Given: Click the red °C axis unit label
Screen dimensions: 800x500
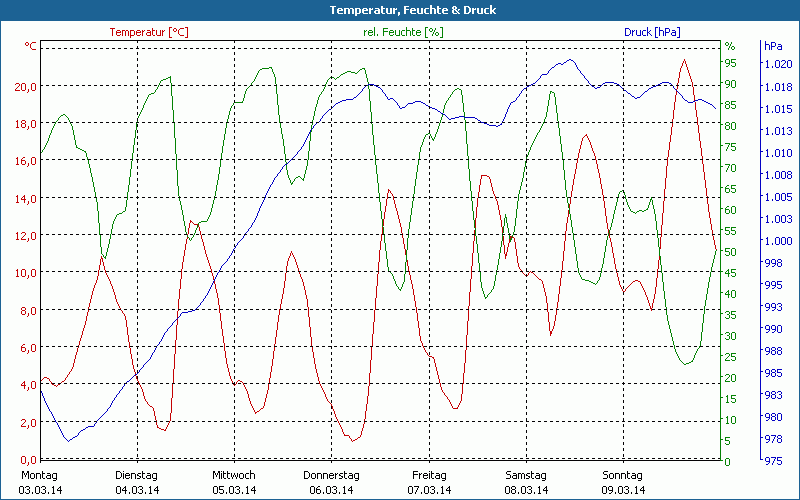Looking at the screenshot, I should pyautogui.click(x=31, y=46).
